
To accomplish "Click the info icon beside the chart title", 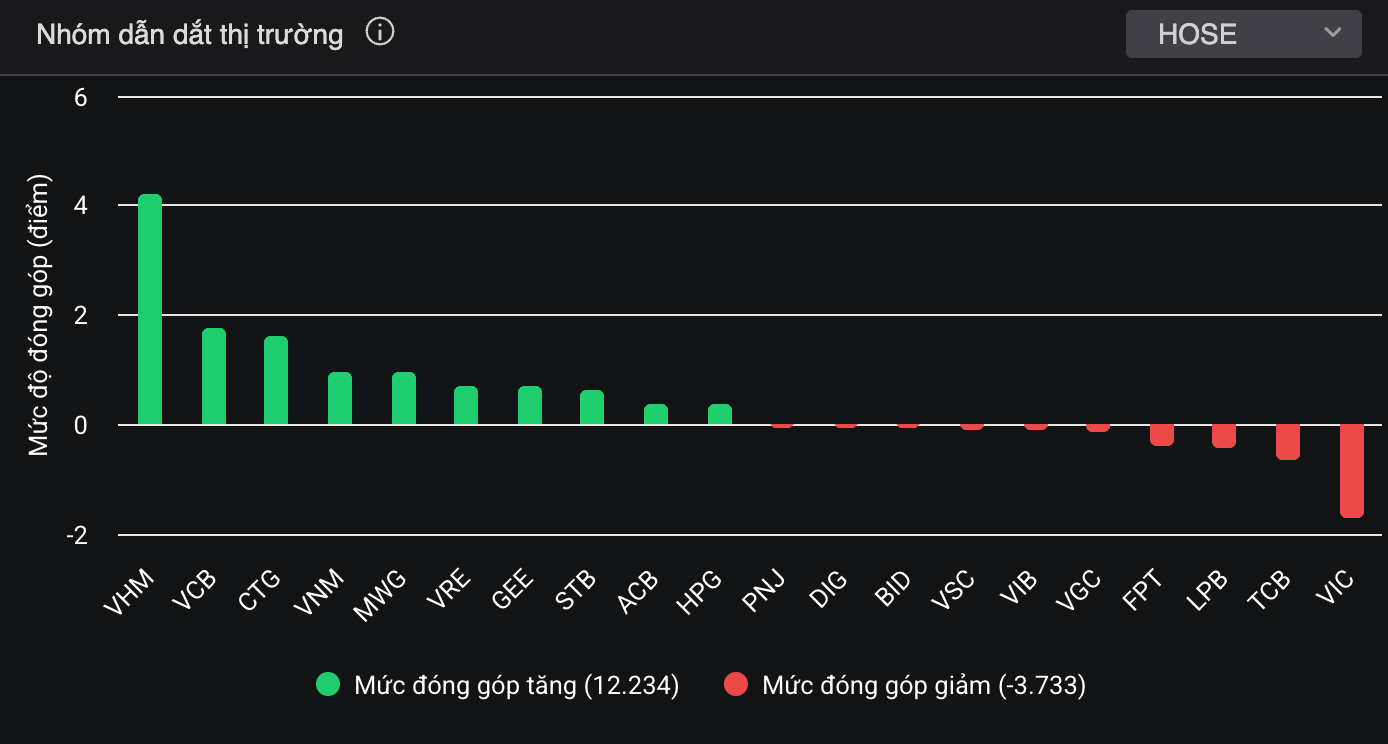I will tap(380, 33).
